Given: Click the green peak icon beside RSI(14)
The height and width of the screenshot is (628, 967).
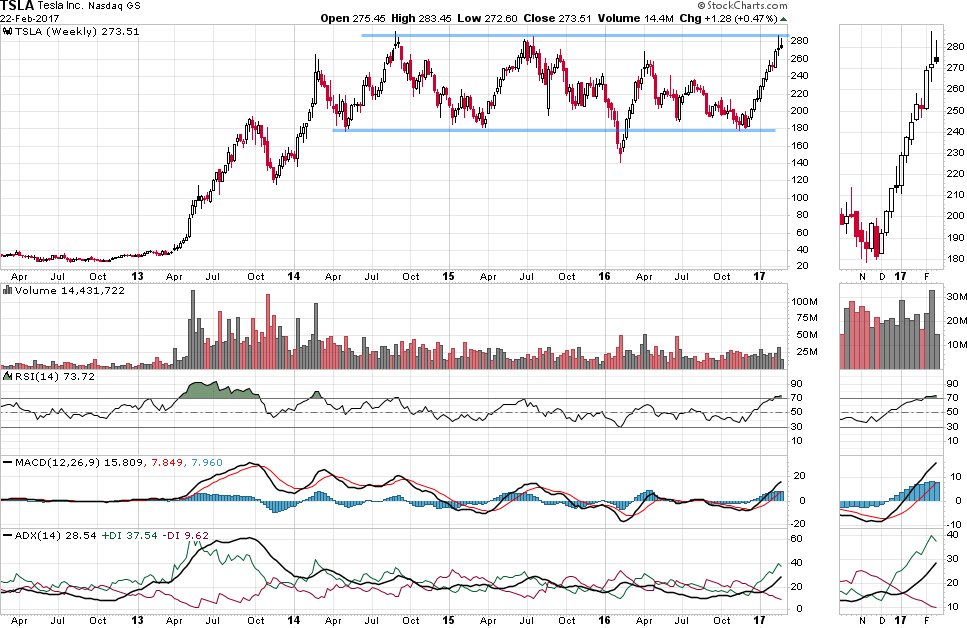Looking at the screenshot, I should 7,376.
